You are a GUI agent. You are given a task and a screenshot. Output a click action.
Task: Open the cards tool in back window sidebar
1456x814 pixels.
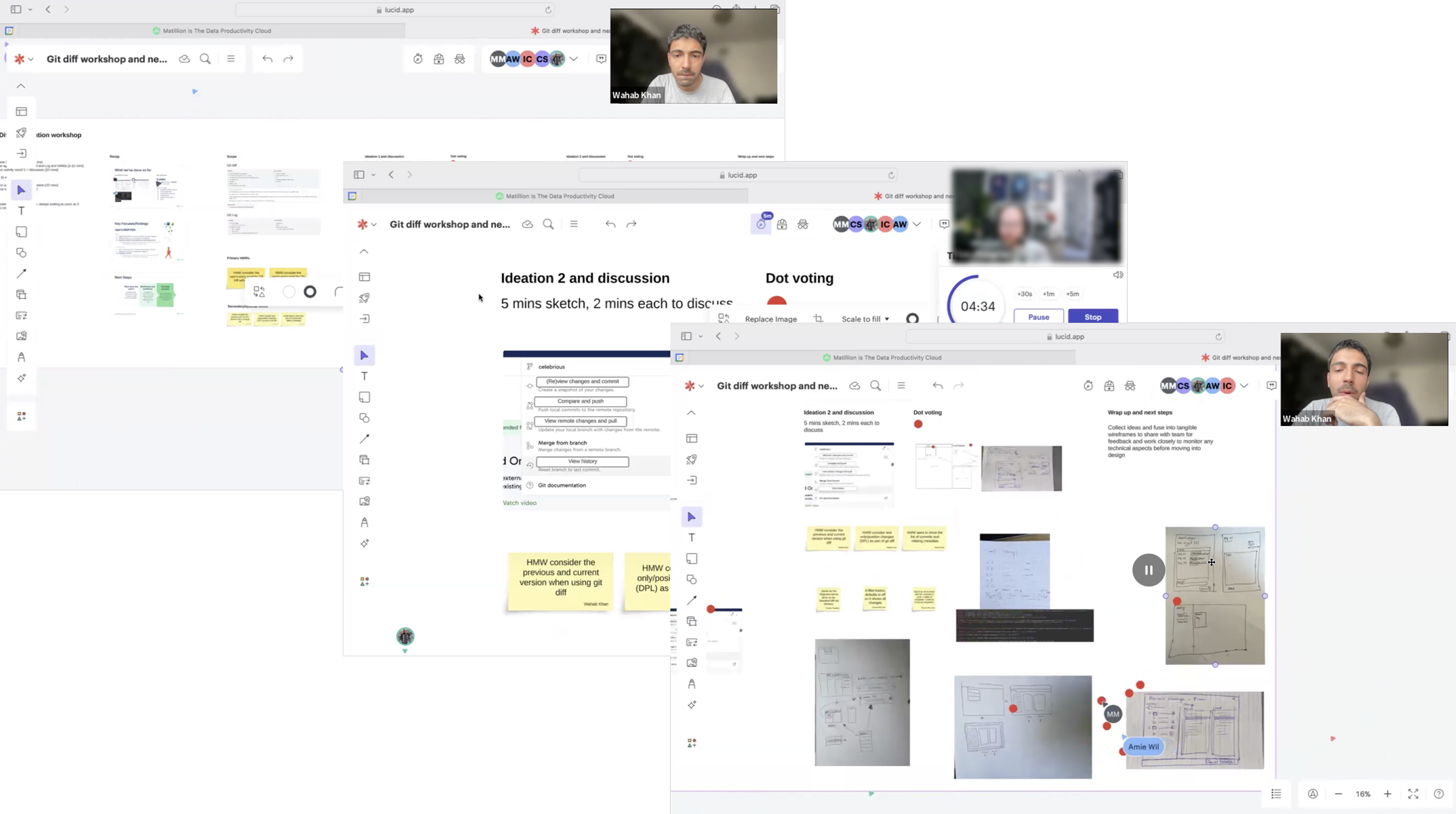21,315
